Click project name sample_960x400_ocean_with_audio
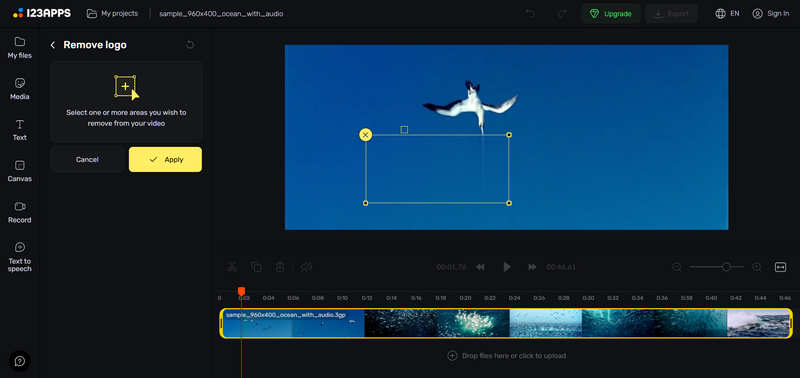The width and height of the screenshot is (800, 378). (x=221, y=14)
